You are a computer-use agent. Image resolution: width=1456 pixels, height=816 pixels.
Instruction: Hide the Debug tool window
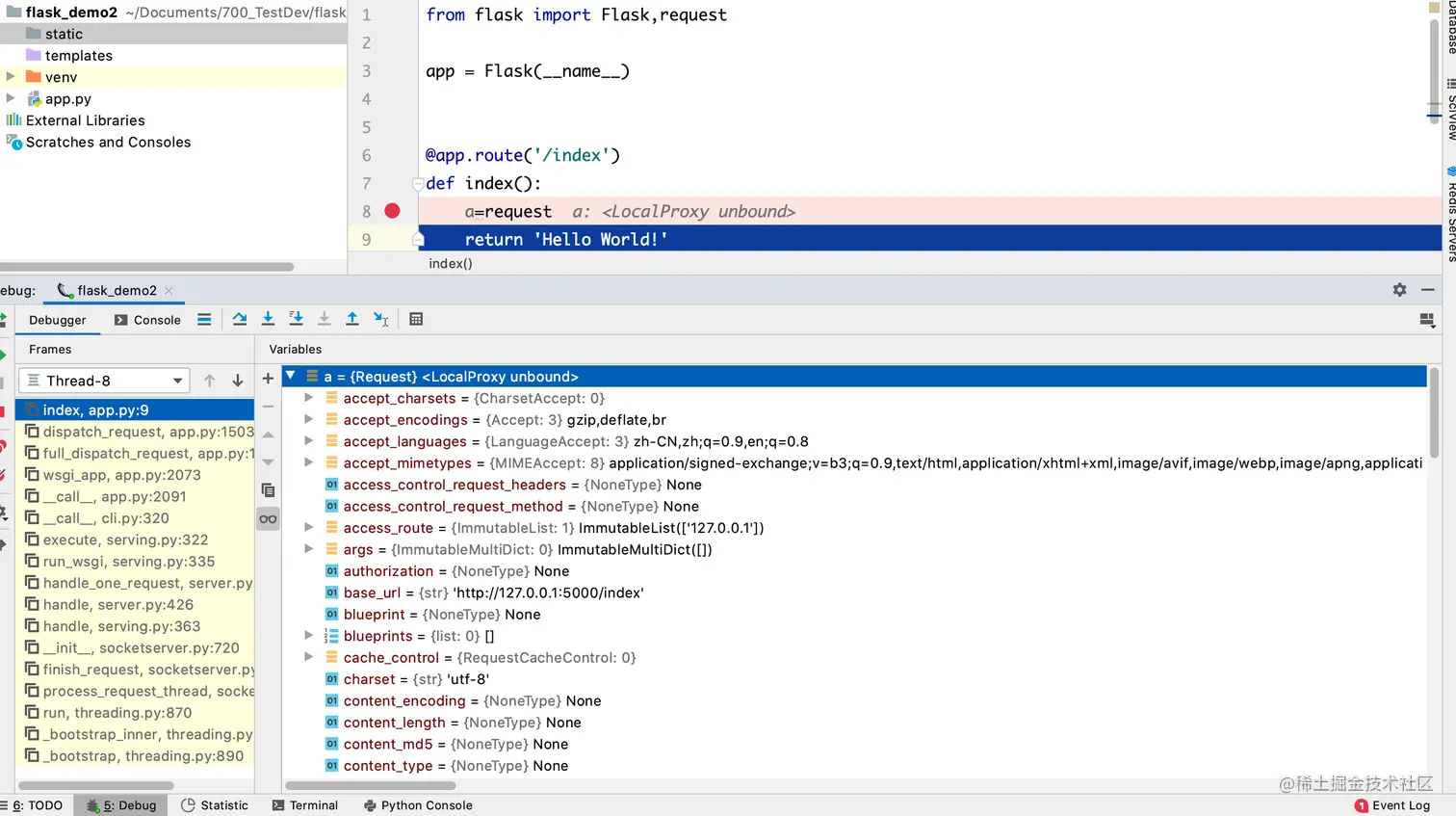point(1427,290)
